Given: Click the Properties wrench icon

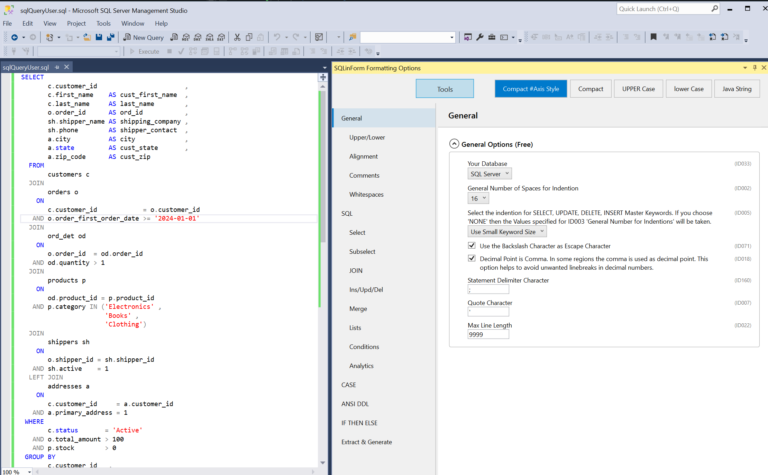Looking at the screenshot, I should tap(480, 37).
